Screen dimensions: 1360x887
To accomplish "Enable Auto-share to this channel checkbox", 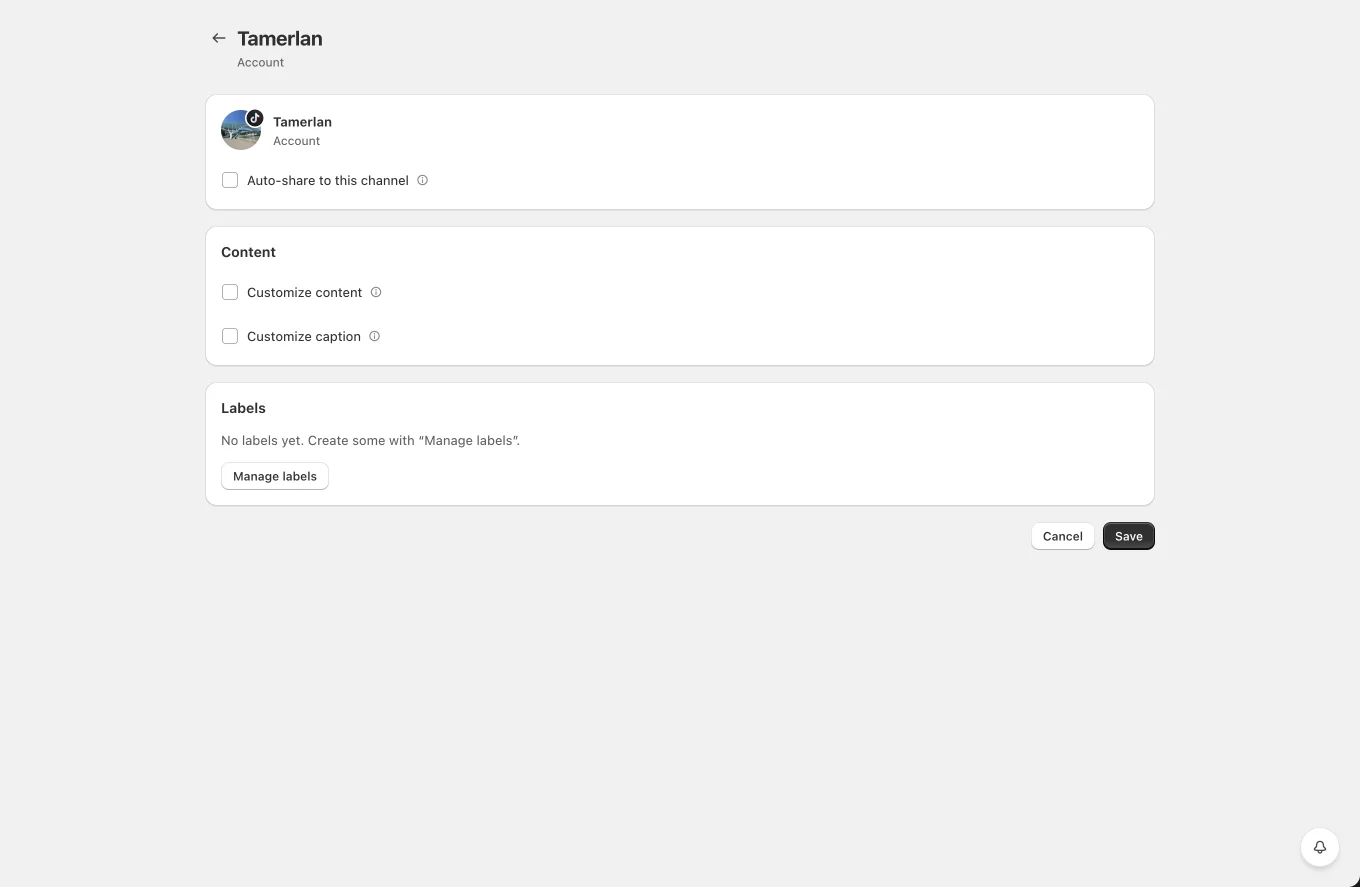I will point(230,180).
